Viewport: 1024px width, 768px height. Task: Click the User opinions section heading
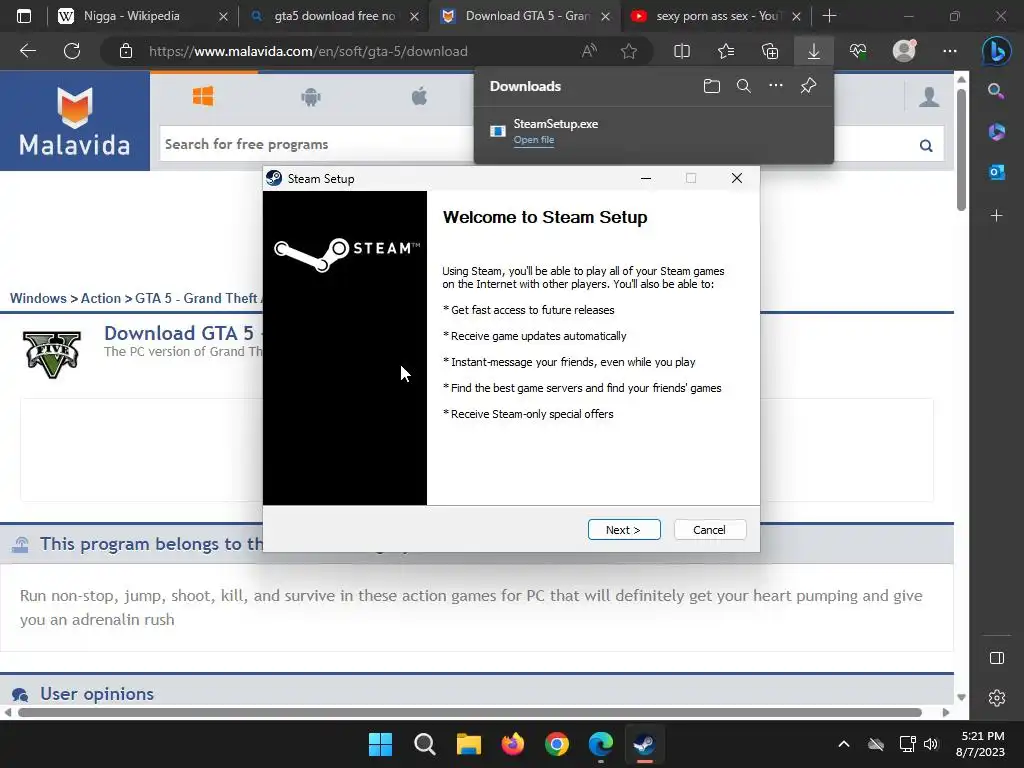coord(97,694)
